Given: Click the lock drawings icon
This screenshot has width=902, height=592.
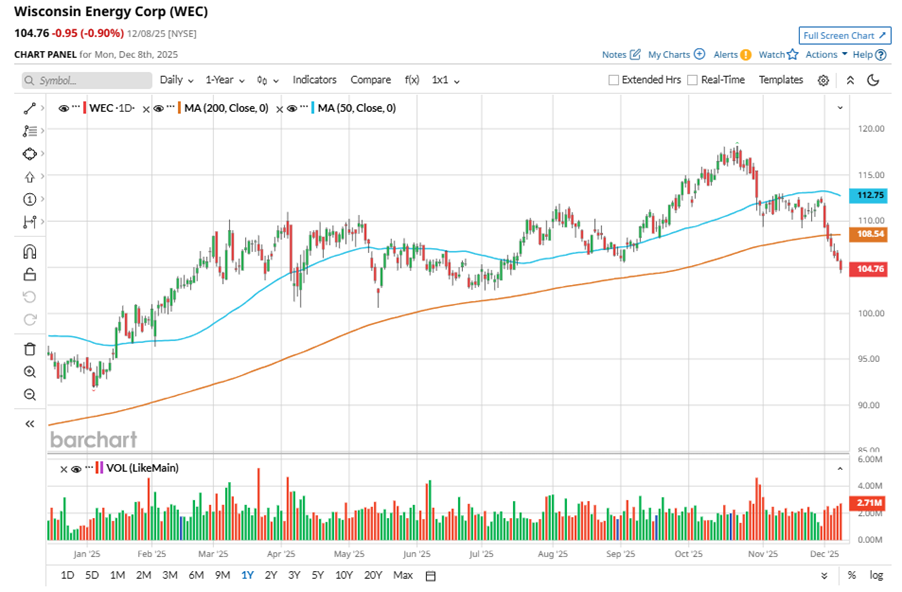Looking at the screenshot, I should (29, 275).
